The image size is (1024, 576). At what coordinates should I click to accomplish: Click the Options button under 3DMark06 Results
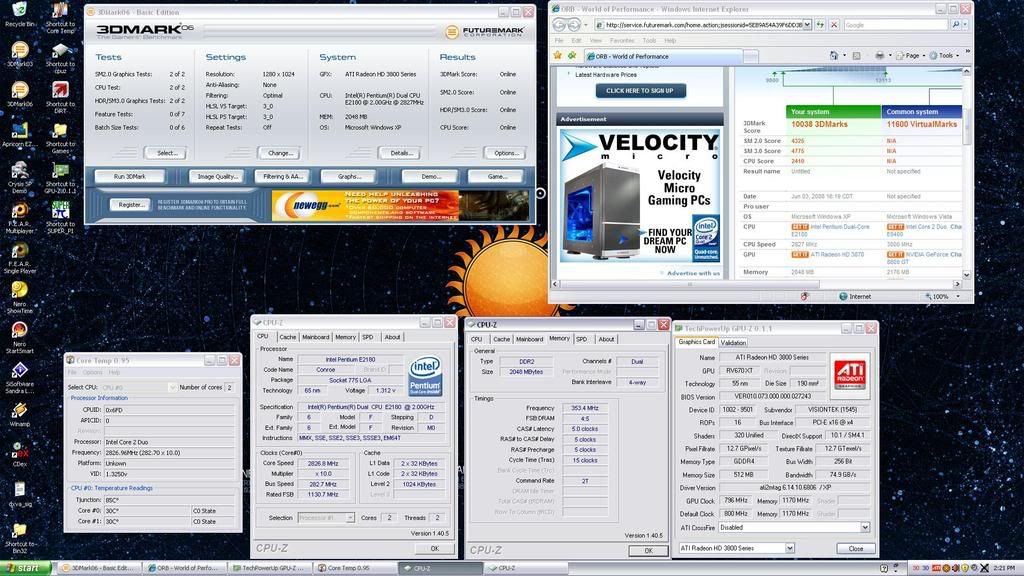tap(506, 153)
